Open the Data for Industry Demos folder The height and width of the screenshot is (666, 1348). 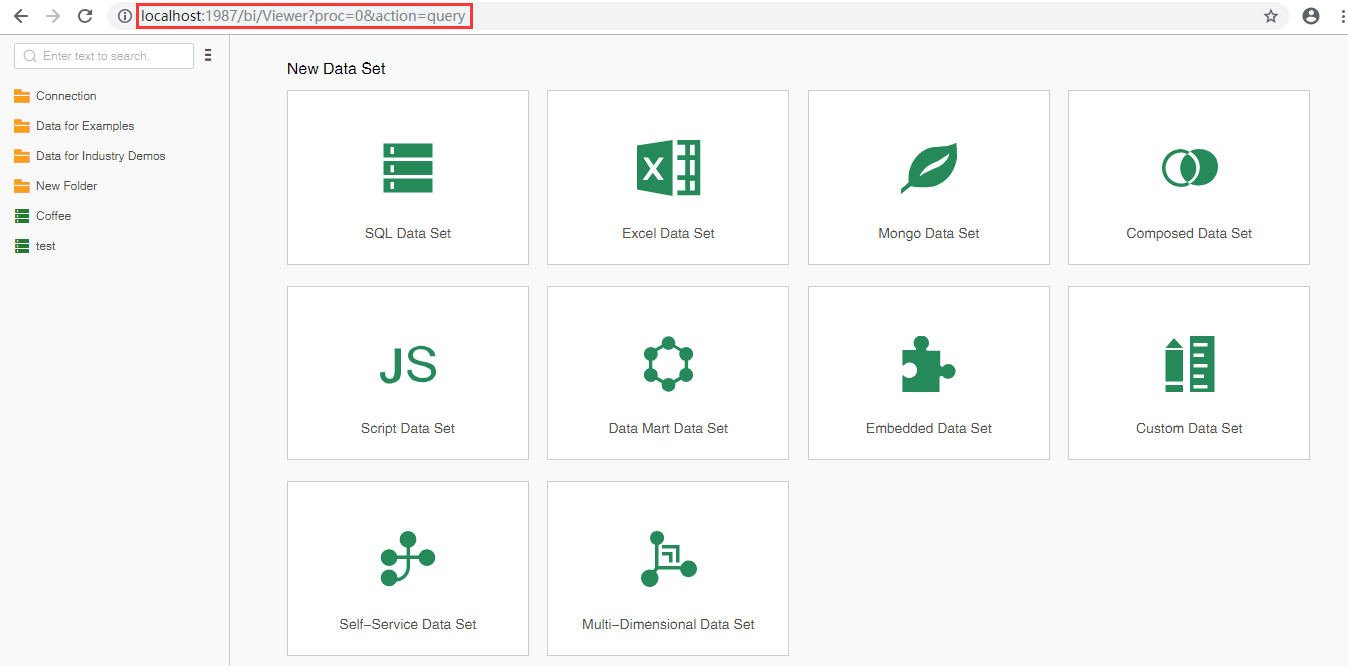tap(100, 156)
